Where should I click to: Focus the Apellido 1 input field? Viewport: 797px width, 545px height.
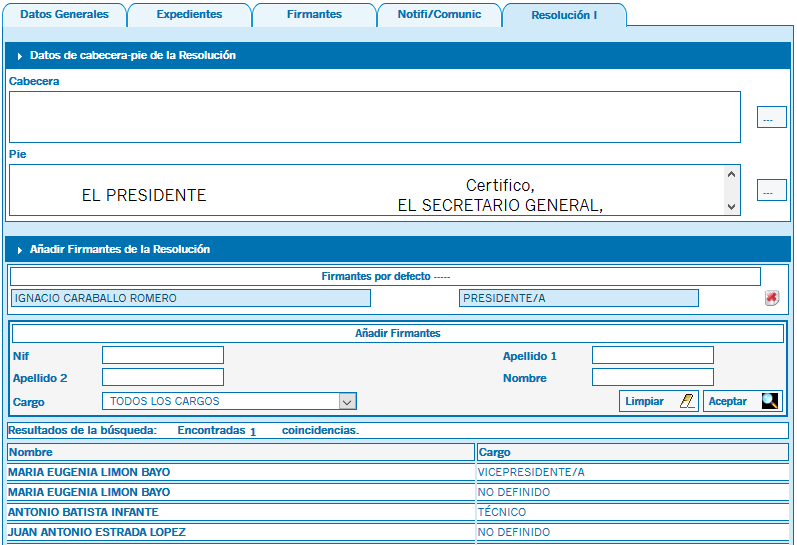(653, 355)
